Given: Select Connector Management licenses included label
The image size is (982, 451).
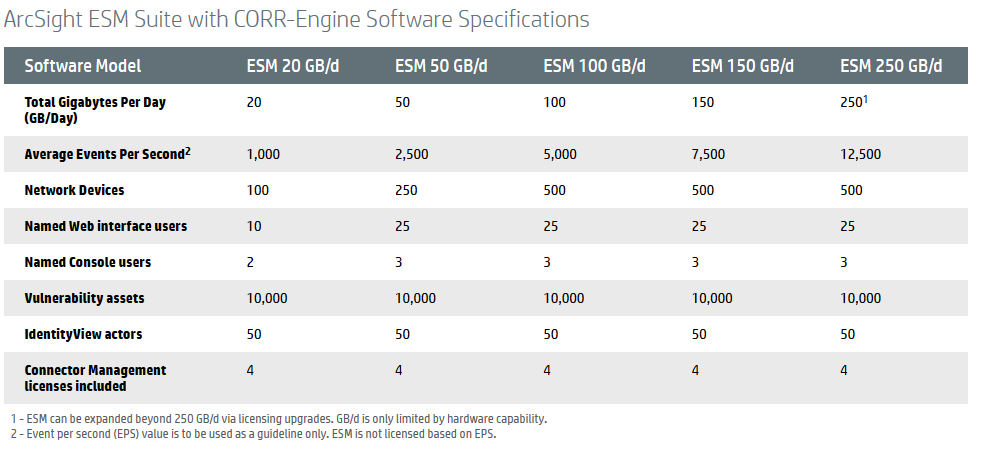Looking at the screenshot, I should [95, 378].
